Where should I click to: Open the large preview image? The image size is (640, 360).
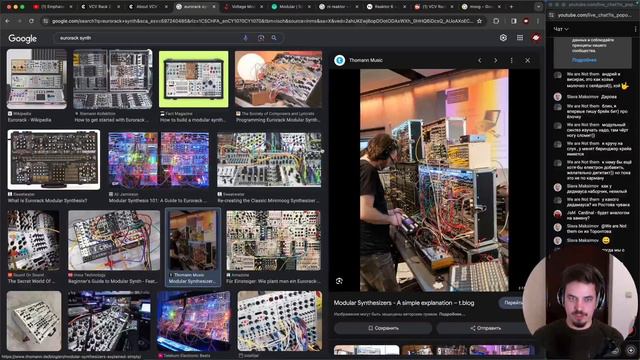pyautogui.click(x=434, y=180)
